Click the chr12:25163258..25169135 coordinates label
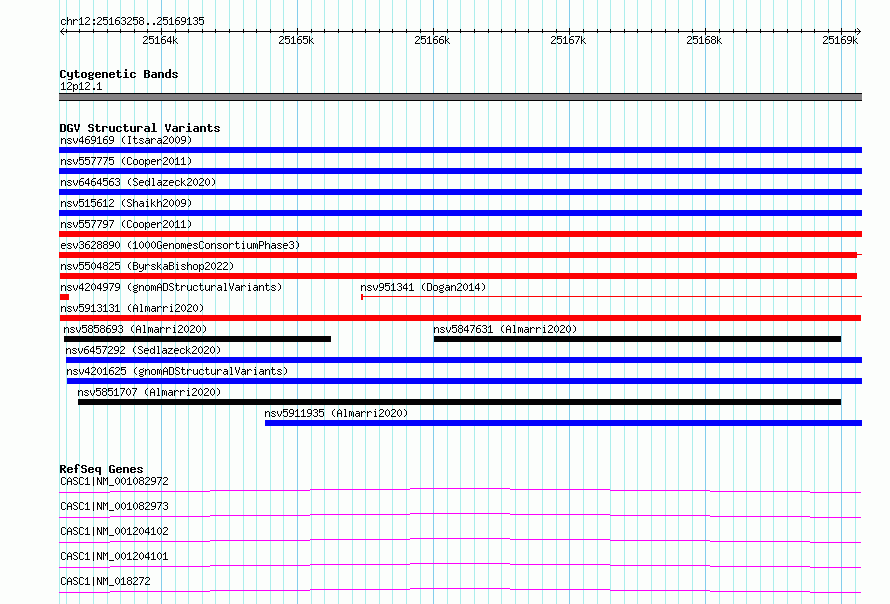Viewport: 890px width, 604px height. click(x=132, y=22)
